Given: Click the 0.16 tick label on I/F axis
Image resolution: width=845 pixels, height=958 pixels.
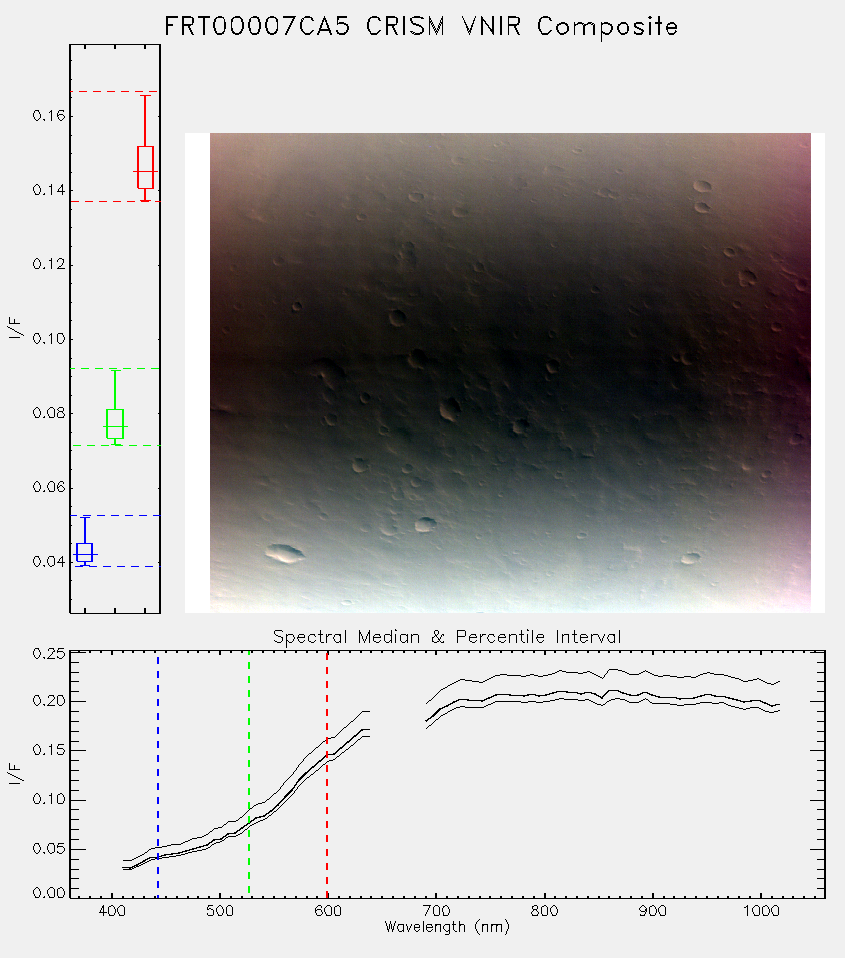Looking at the screenshot, I should (49, 115).
